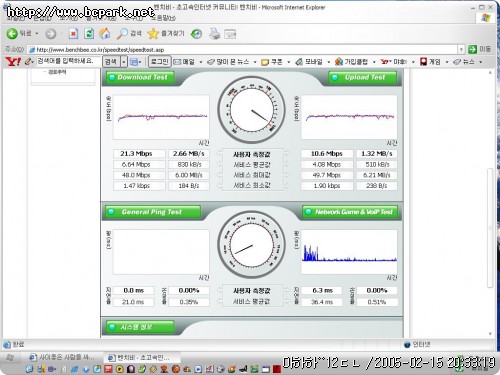
Task: Expand dropdown arrow next to 가입클럽
Action: [x=374, y=62]
